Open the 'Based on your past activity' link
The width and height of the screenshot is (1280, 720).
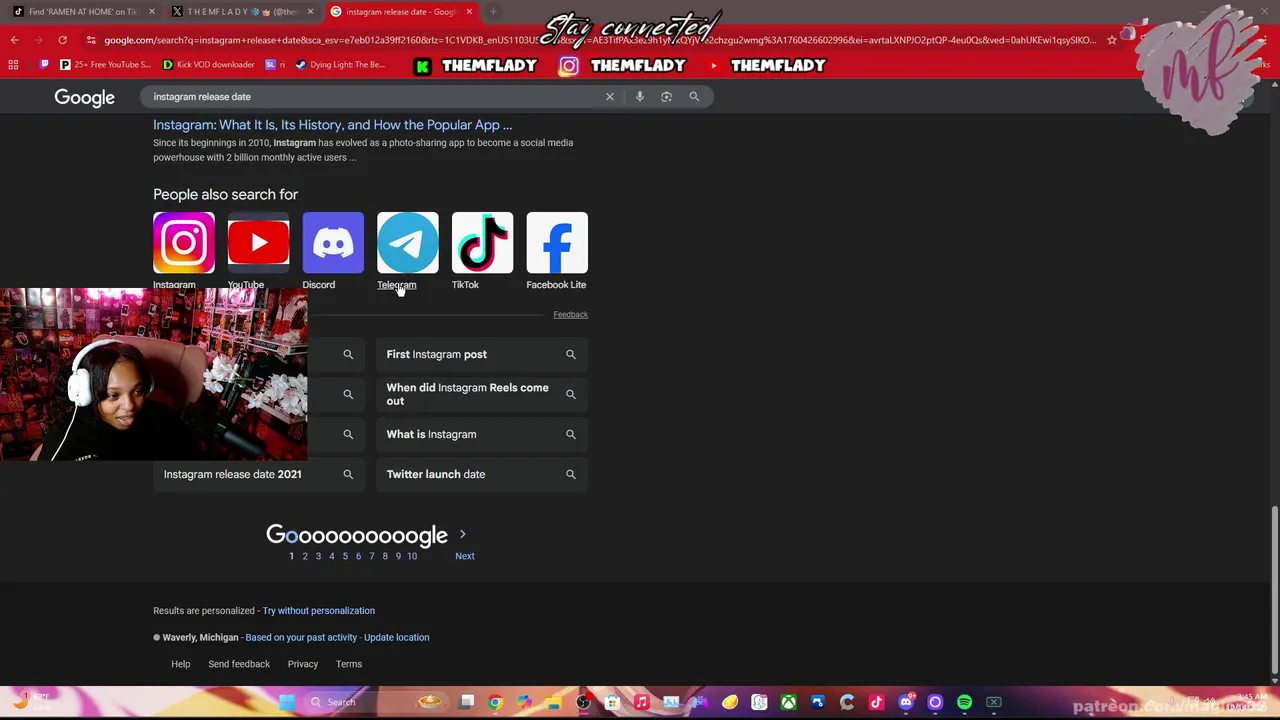301,637
